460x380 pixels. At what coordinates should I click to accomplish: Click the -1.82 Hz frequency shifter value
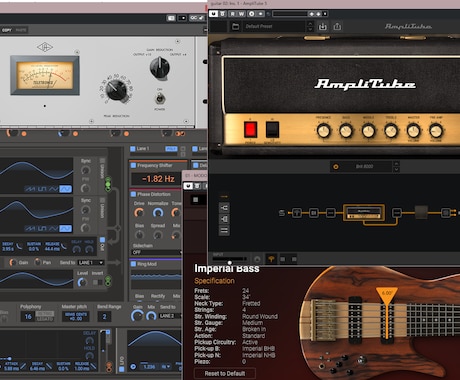[x=158, y=179]
